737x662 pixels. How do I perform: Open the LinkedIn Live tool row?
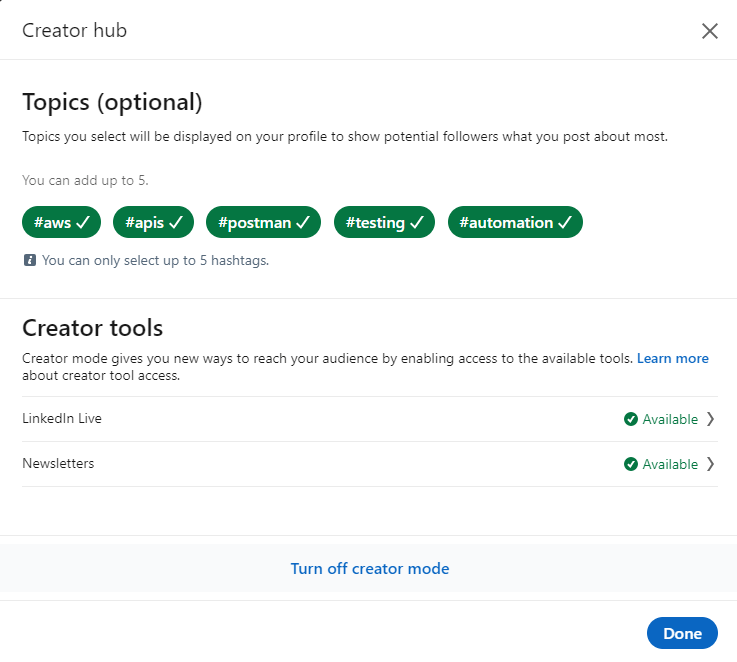[62, 419]
